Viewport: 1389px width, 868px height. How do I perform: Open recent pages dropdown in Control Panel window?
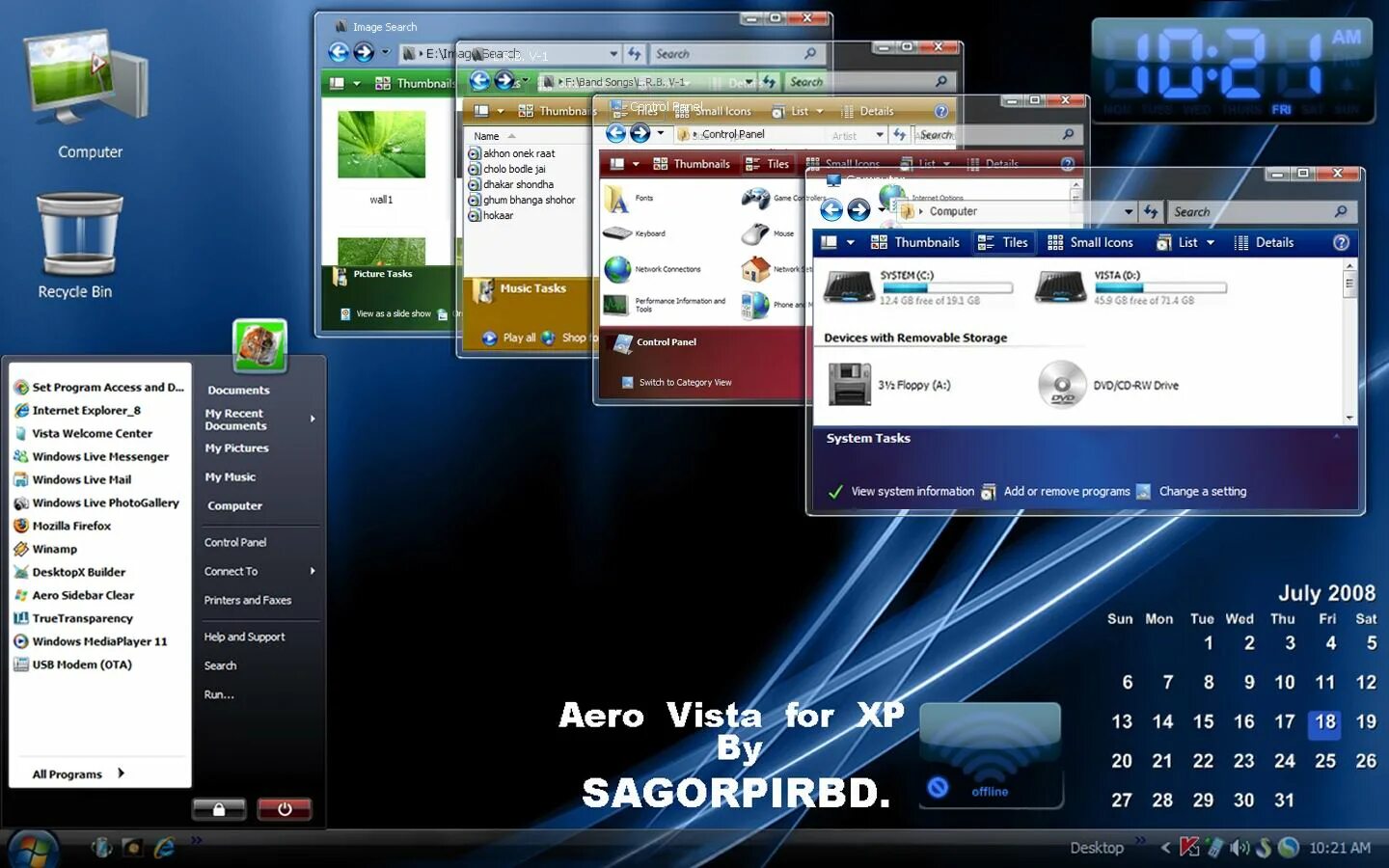[x=661, y=133]
